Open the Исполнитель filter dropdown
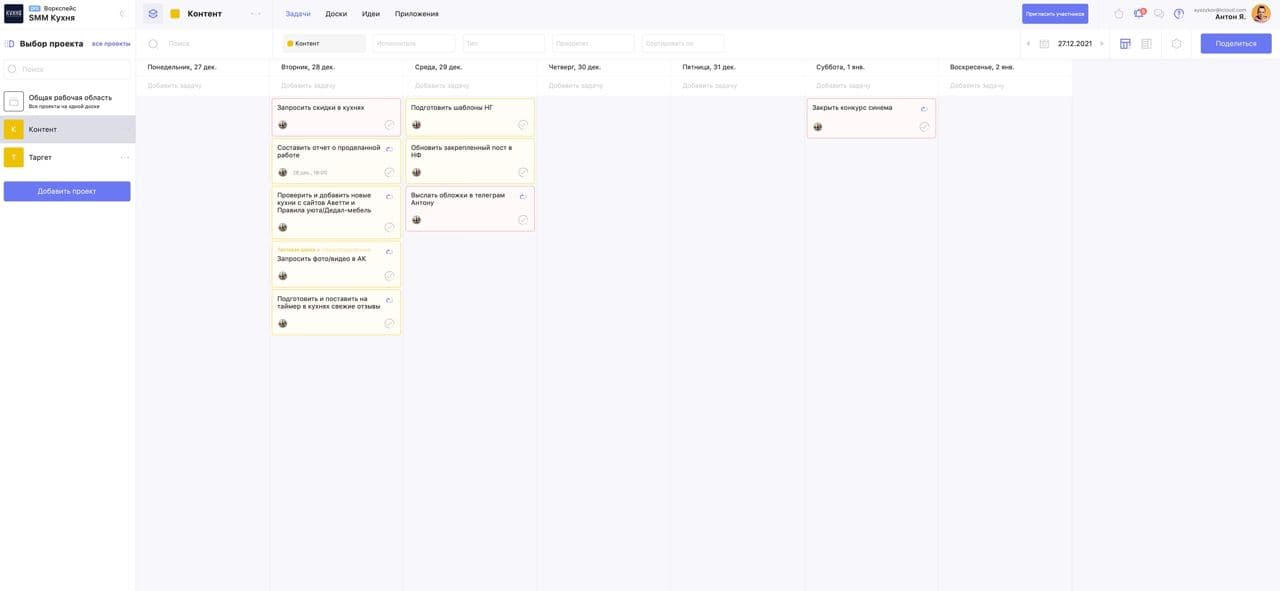The image size is (1280, 591). click(x=413, y=44)
